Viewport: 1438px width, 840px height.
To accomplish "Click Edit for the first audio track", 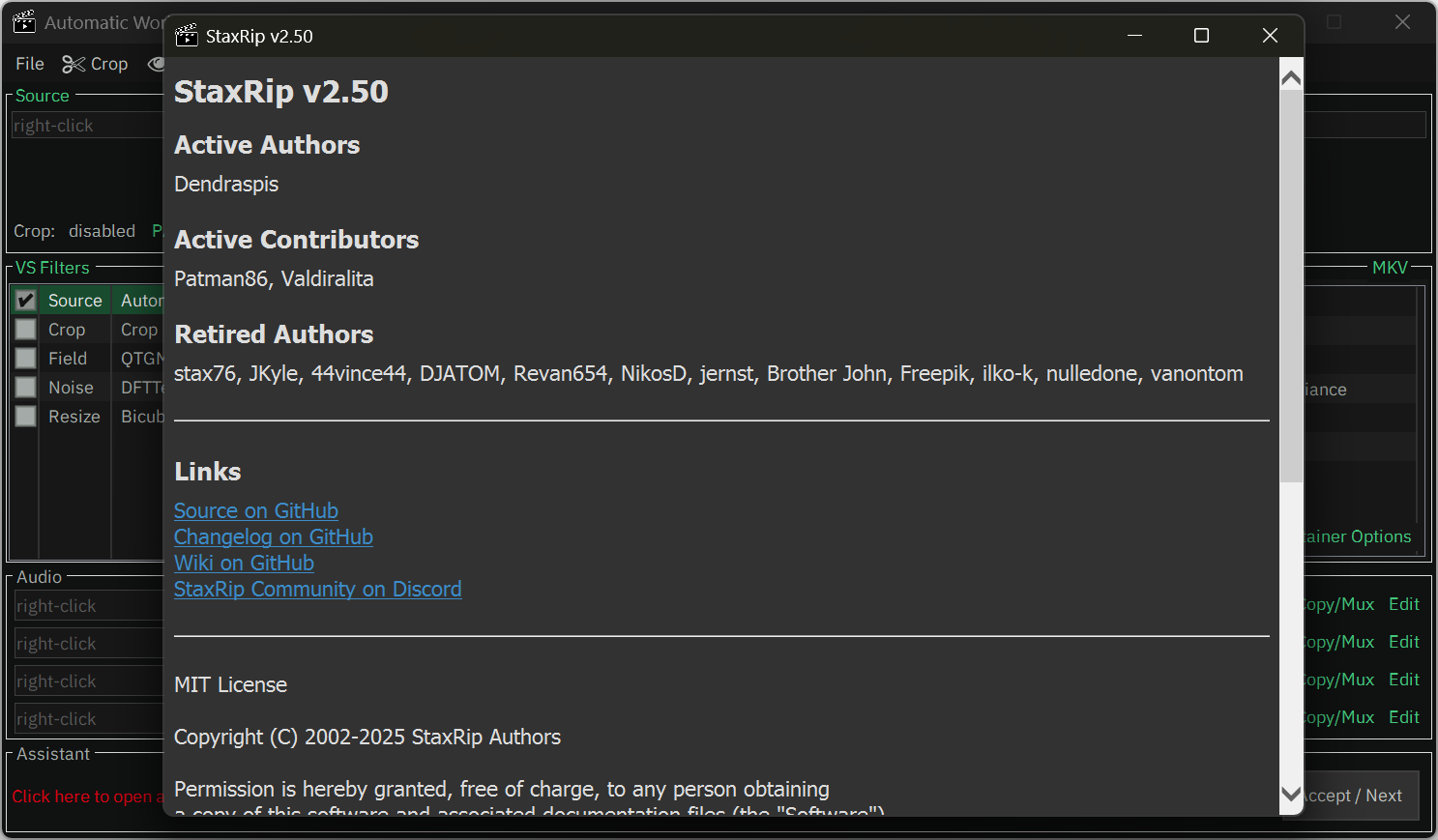I will [1404, 604].
